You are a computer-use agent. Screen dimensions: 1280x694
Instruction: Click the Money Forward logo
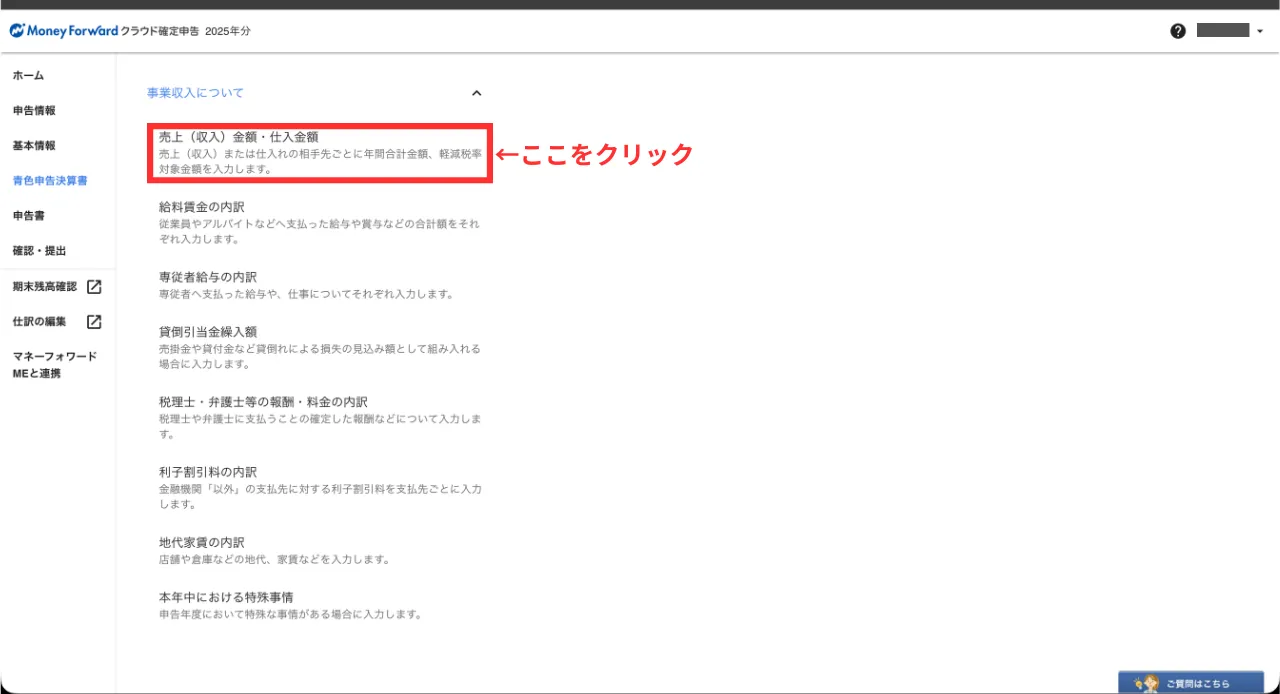click(64, 31)
